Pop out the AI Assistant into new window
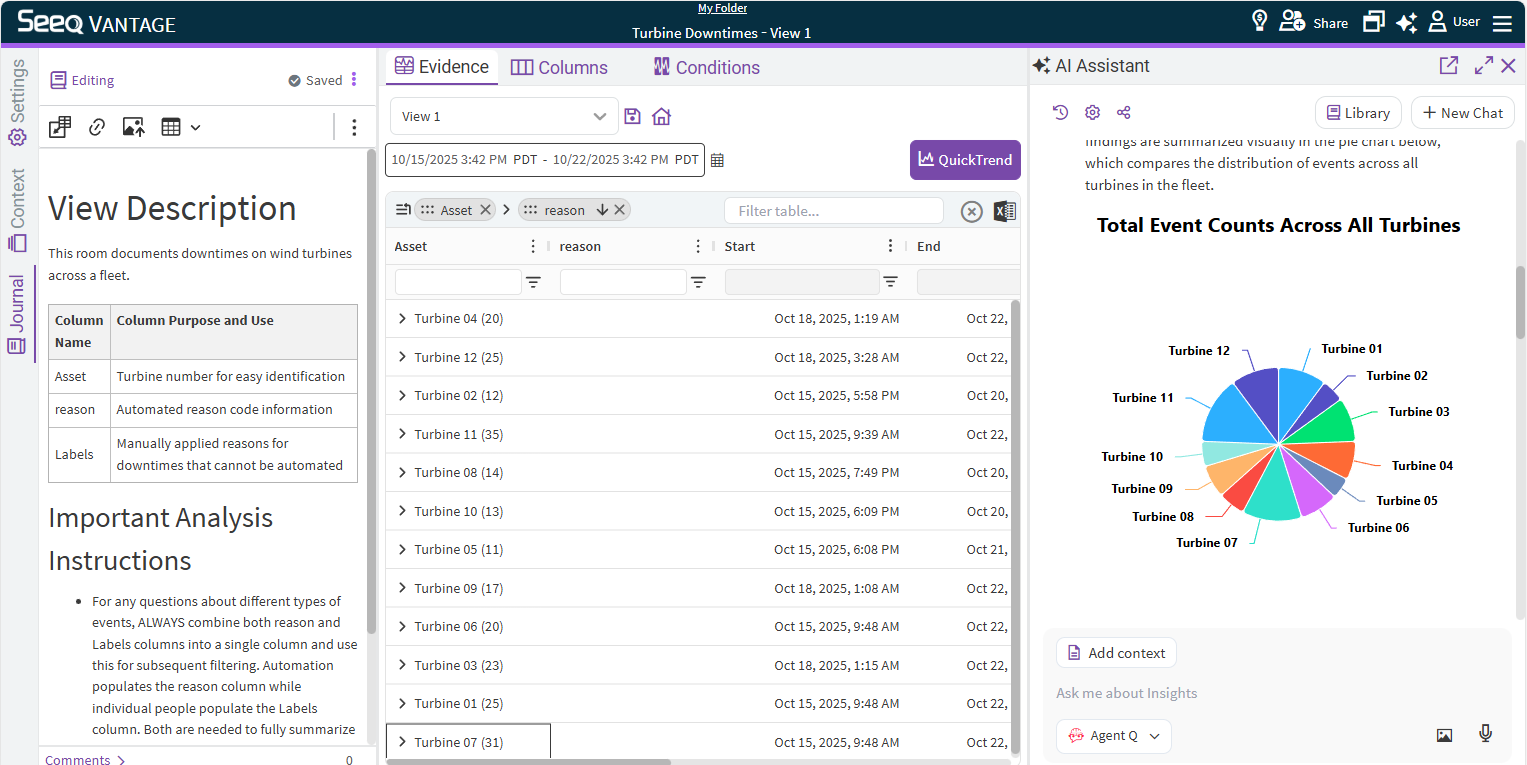The width and height of the screenshot is (1527, 765). [1448, 66]
